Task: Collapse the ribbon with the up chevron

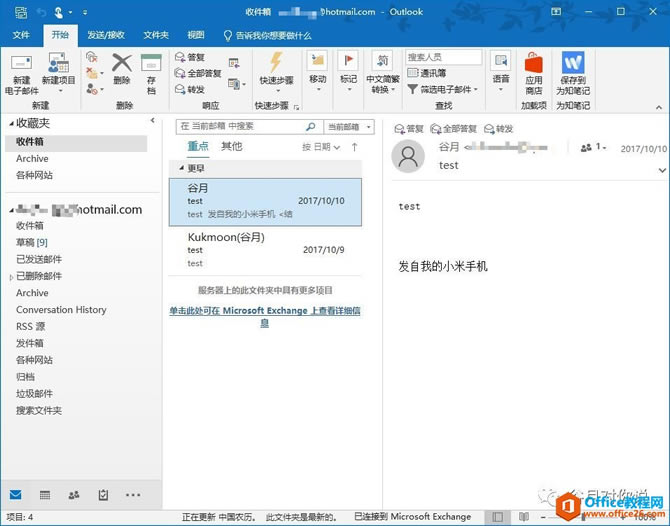Action: click(x=658, y=107)
